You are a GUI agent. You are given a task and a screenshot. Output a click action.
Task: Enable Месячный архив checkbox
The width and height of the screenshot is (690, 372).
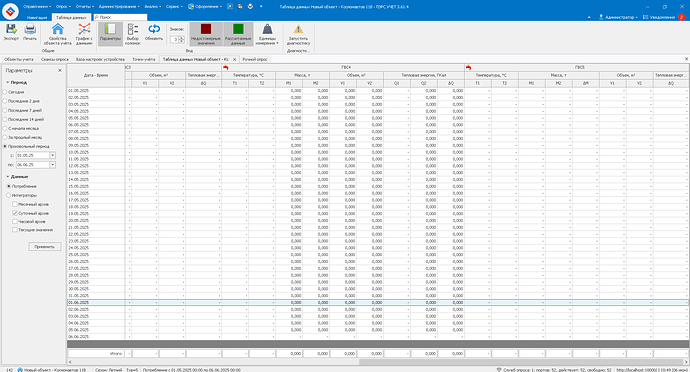(15, 204)
